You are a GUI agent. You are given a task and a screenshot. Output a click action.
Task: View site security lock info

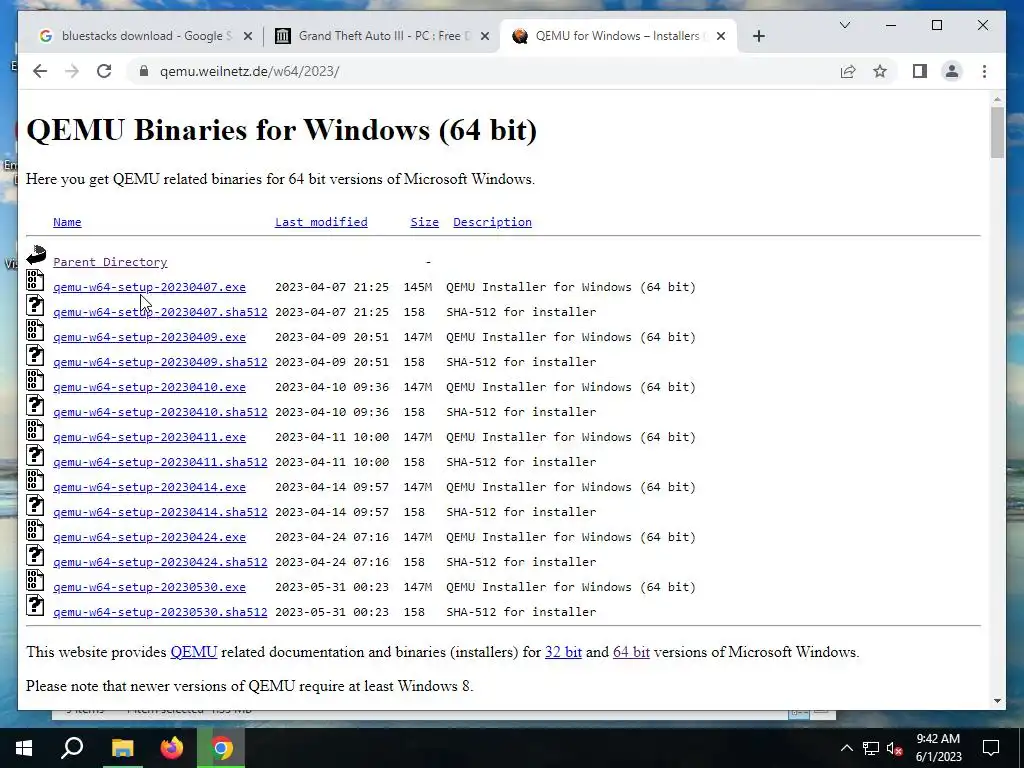[x=144, y=71]
